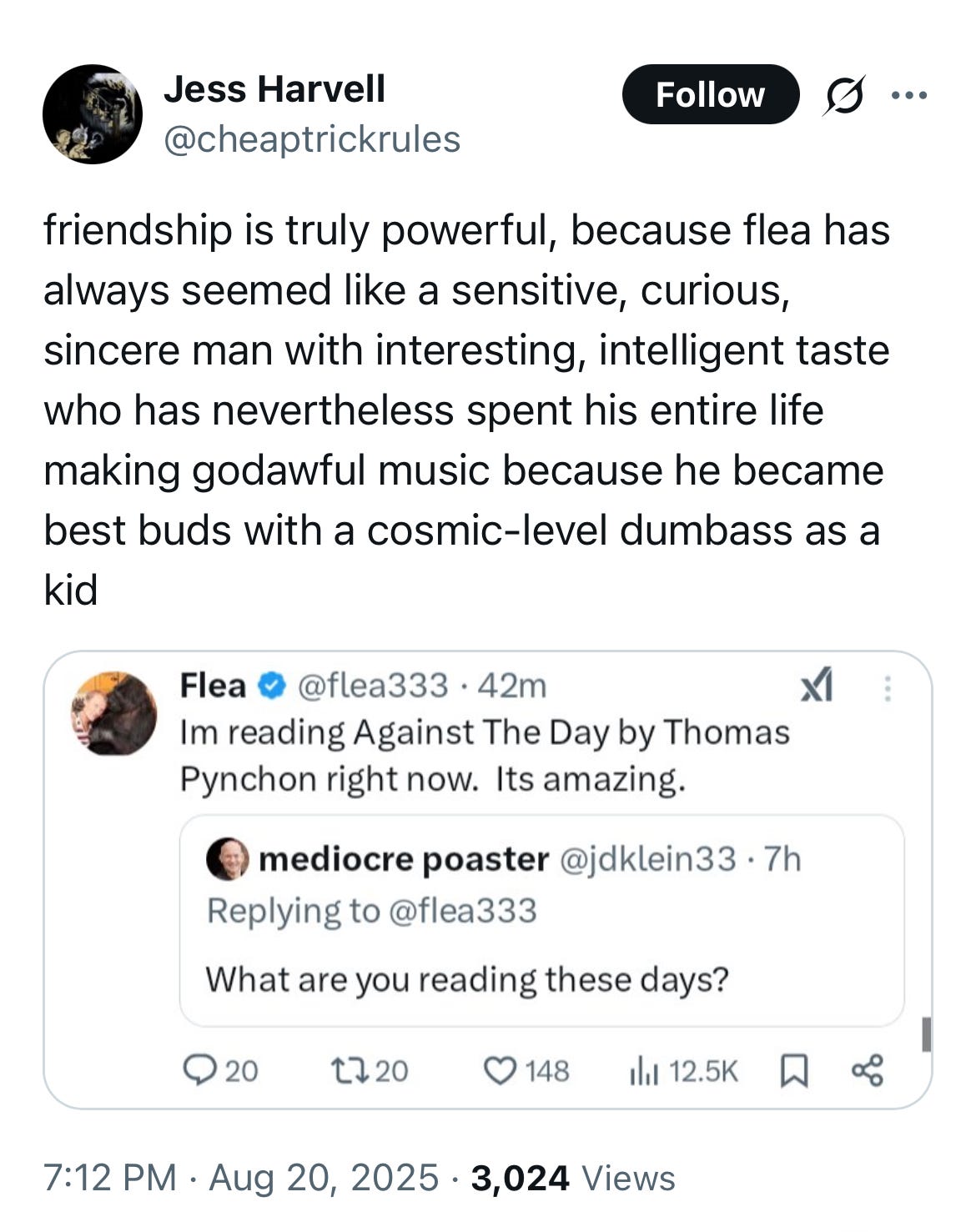Open the @cheaptrickrules handle link

coord(312,139)
